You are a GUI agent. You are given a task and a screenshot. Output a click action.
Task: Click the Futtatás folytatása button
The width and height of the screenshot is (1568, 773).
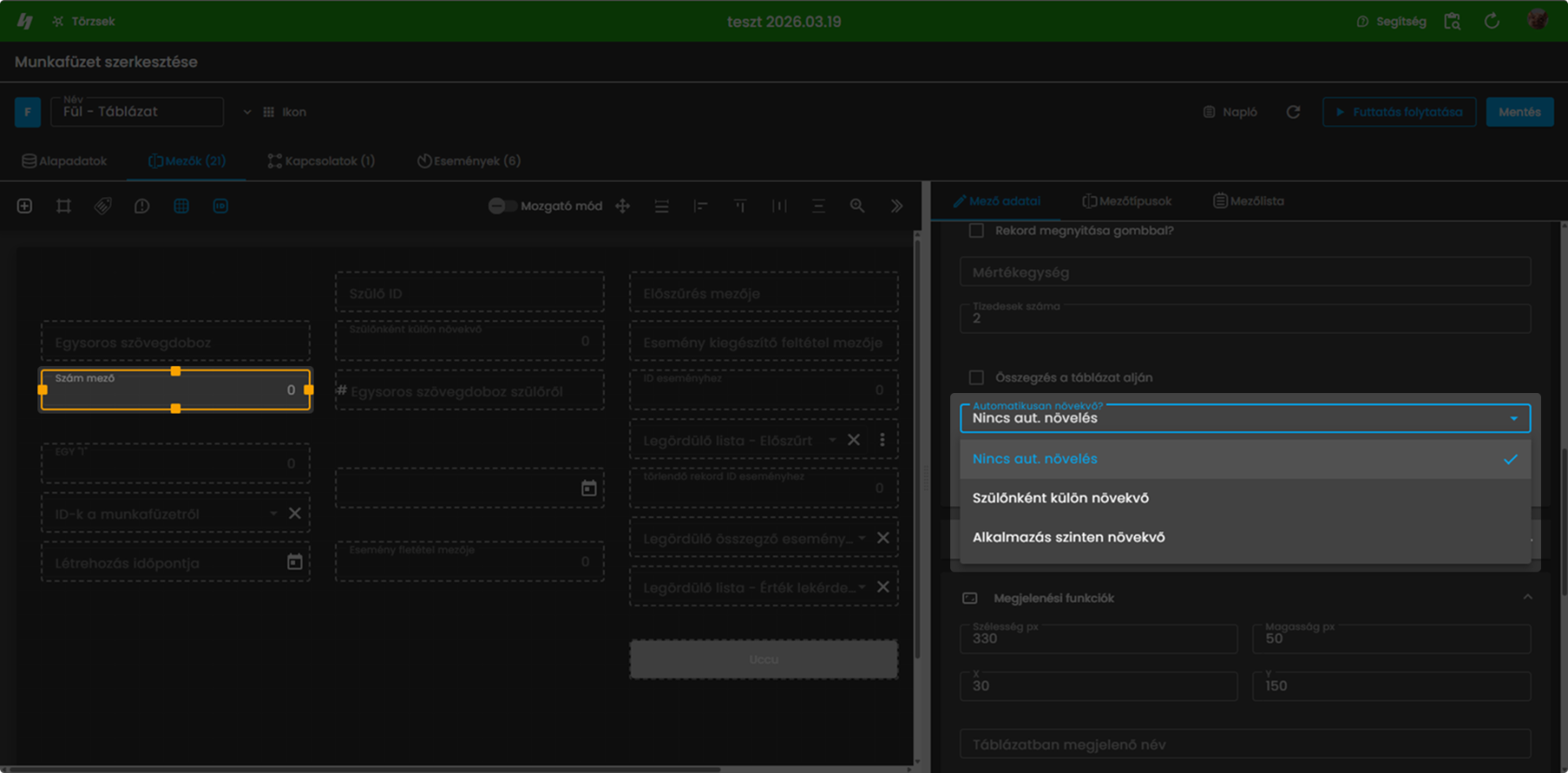tap(1399, 112)
